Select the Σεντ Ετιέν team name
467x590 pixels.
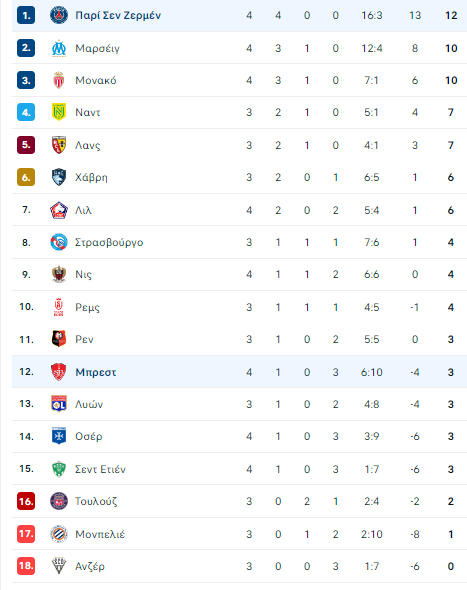100,469
